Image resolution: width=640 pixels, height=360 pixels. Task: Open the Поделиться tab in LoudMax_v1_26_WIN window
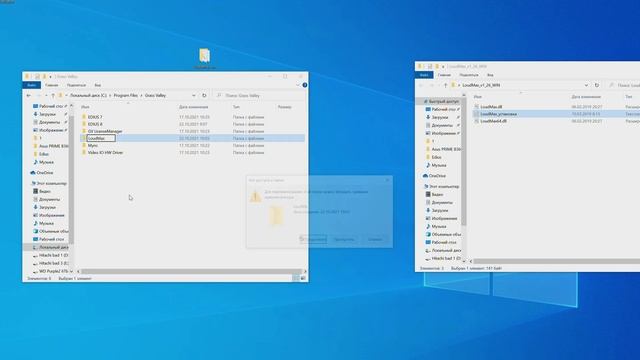tap(469, 75)
